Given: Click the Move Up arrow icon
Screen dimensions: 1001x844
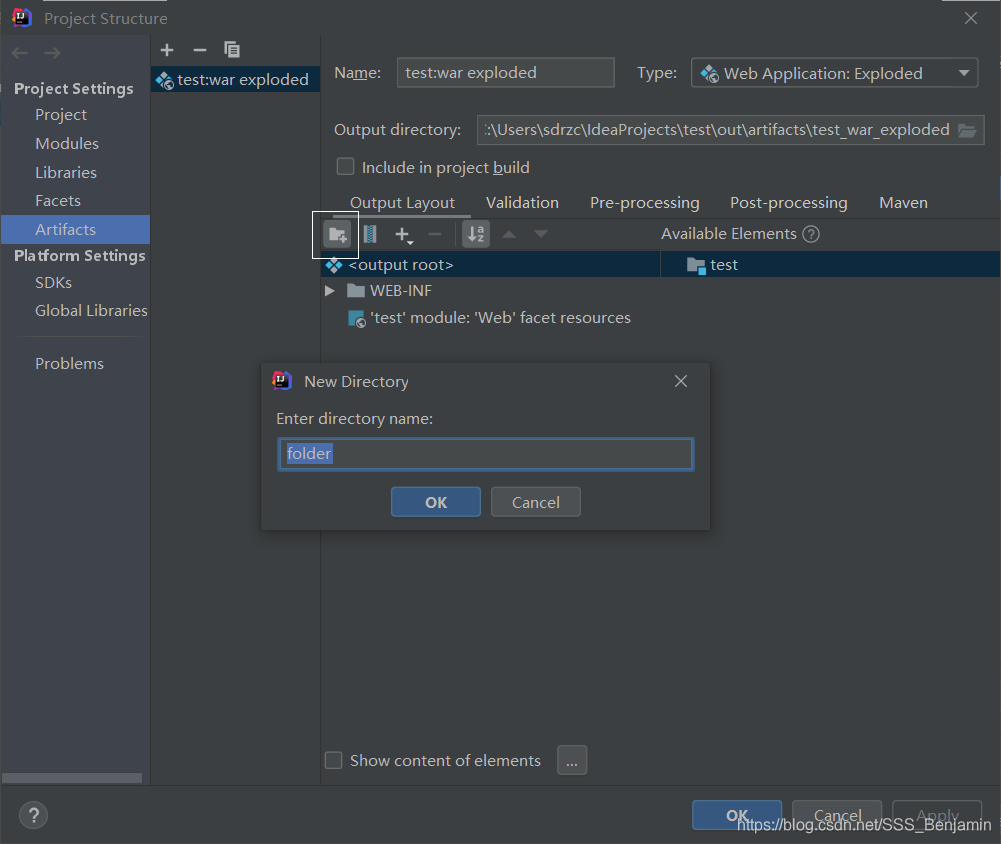Looking at the screenshot, I should tap(509, 234).
